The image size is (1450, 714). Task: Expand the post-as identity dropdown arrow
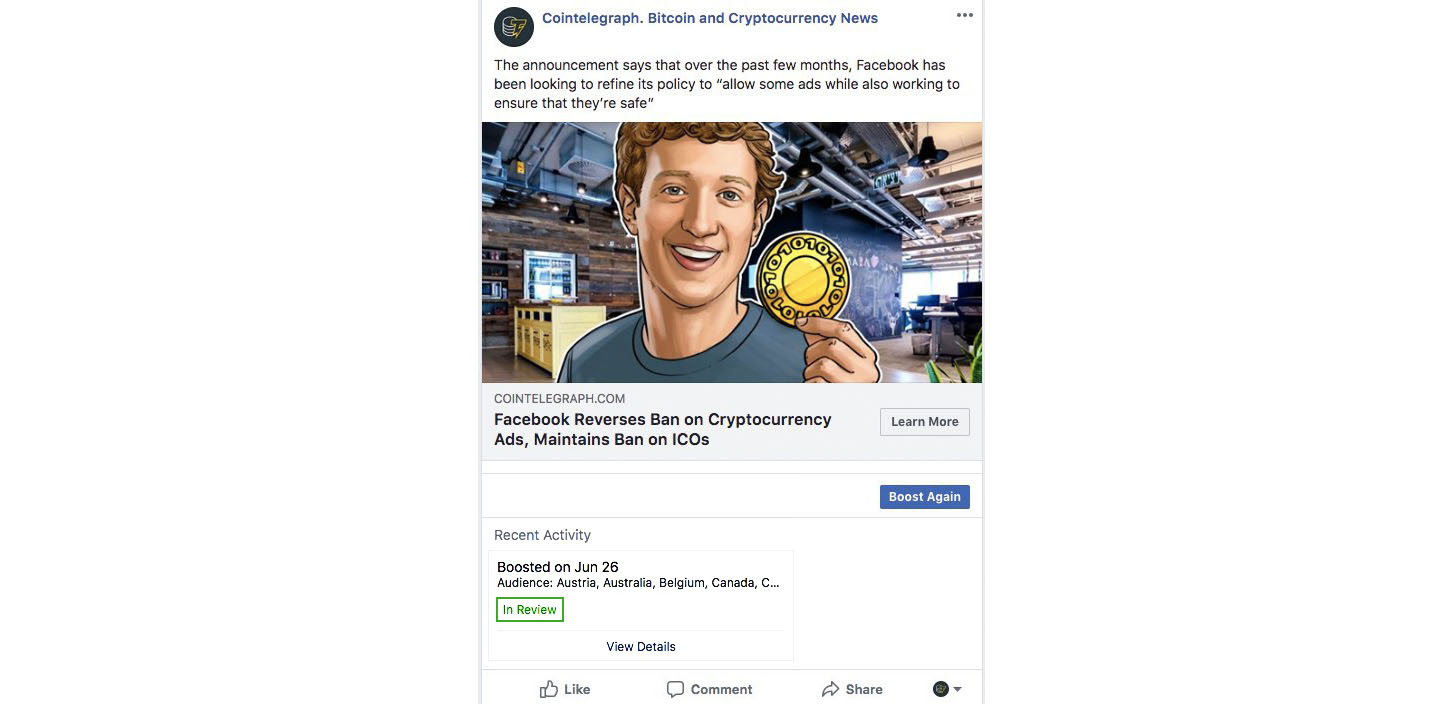tap(957, 689)
